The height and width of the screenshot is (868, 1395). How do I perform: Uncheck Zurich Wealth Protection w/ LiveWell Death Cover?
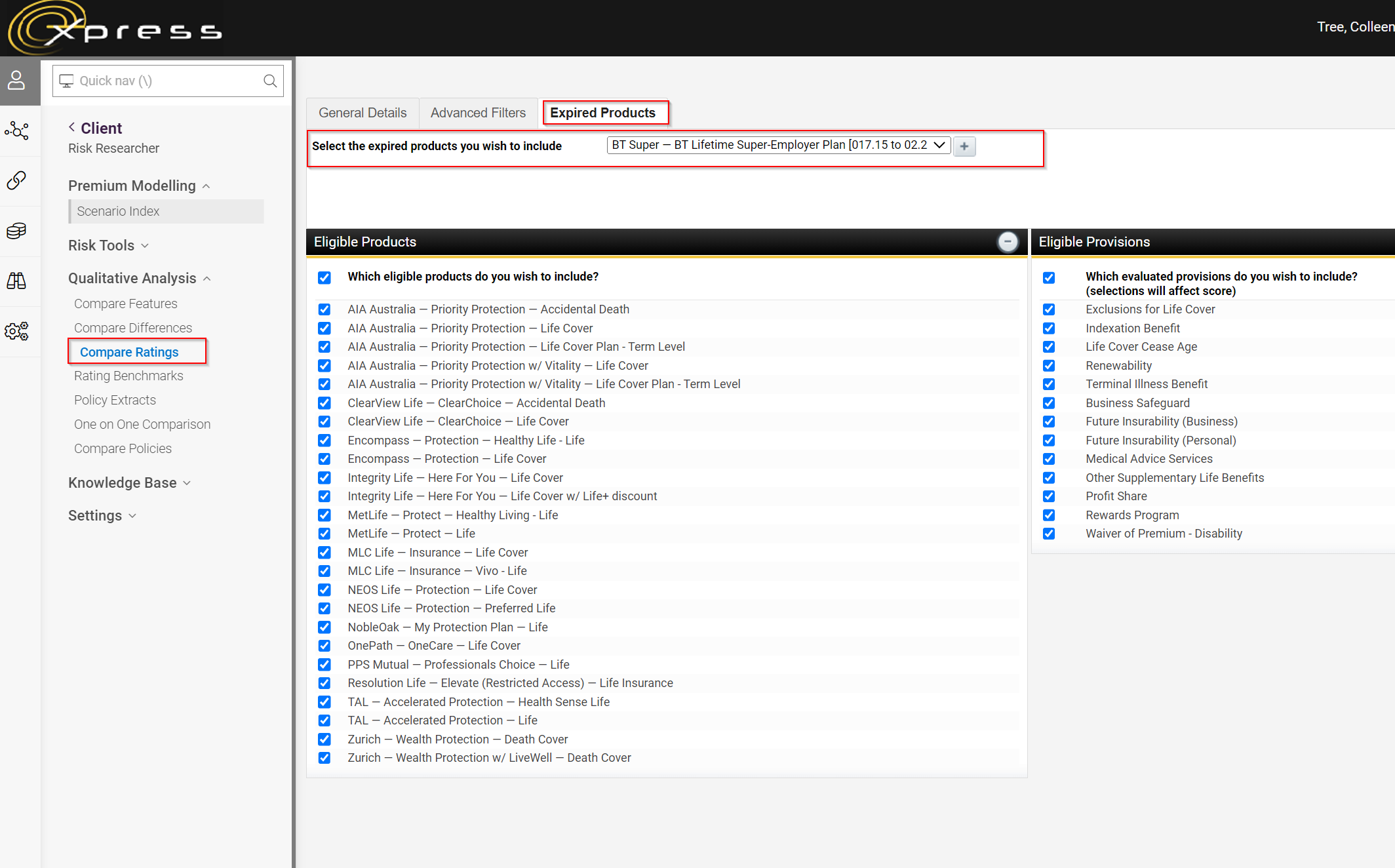[324, 758]
